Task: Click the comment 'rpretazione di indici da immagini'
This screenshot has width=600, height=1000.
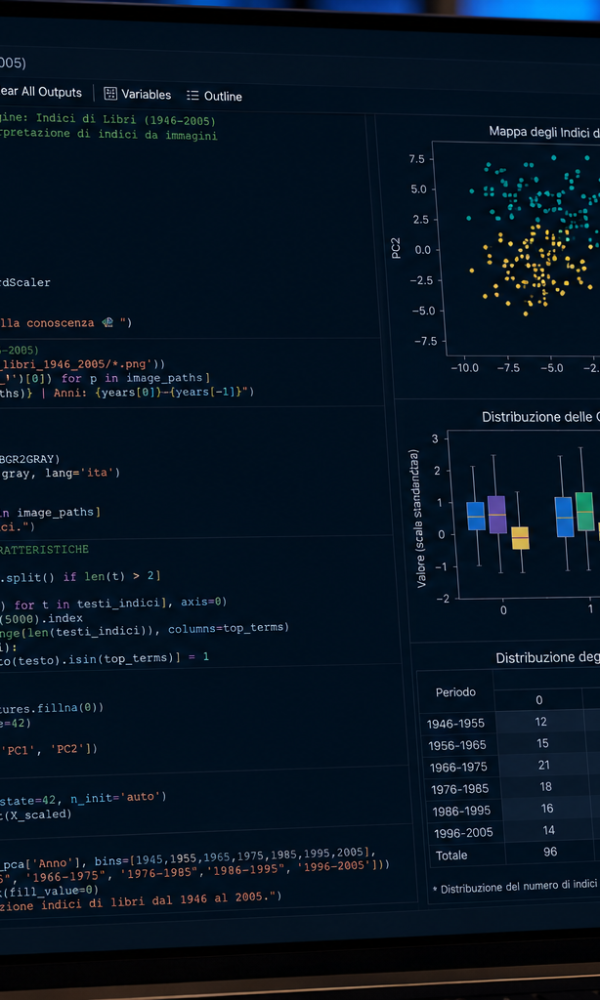Action: (108, 135)
